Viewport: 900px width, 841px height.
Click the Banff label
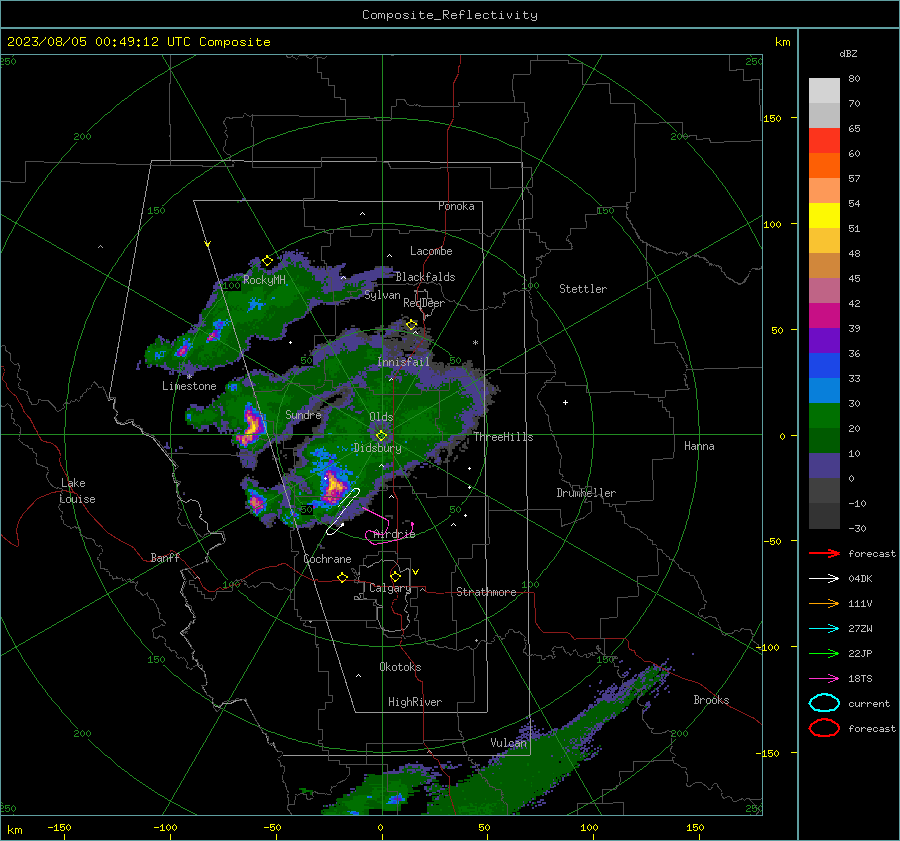(x=165, y=557)
